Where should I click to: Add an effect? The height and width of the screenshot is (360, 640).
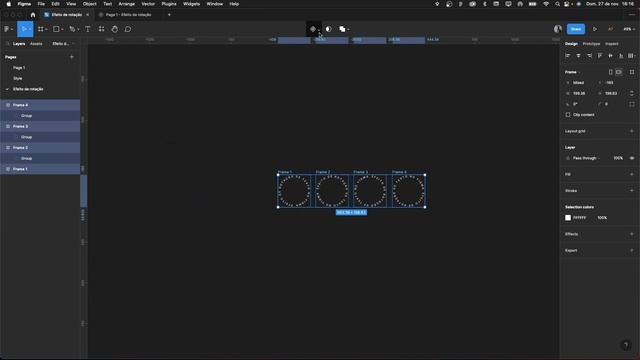(x=632, y=234)
